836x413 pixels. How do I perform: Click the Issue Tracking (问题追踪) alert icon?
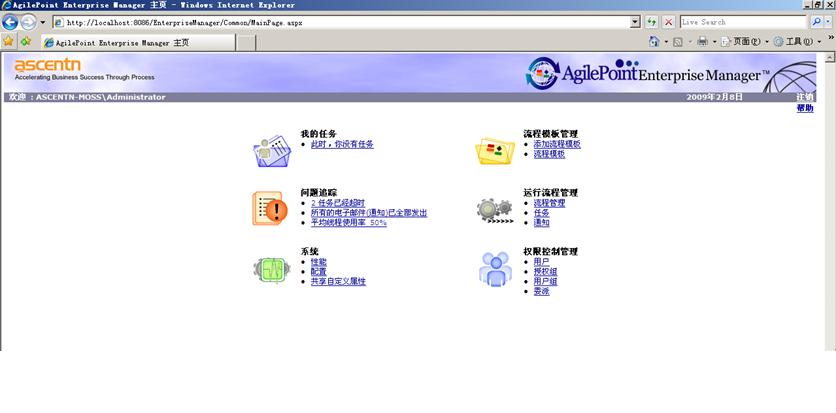270,208
